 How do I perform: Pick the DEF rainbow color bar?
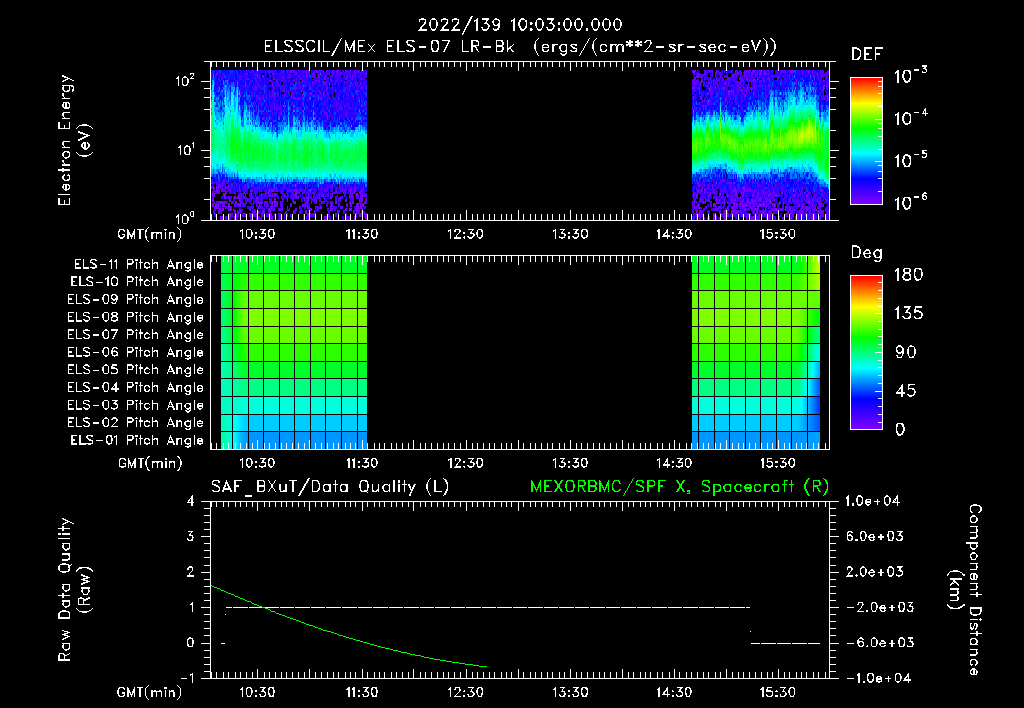(867, 140)
